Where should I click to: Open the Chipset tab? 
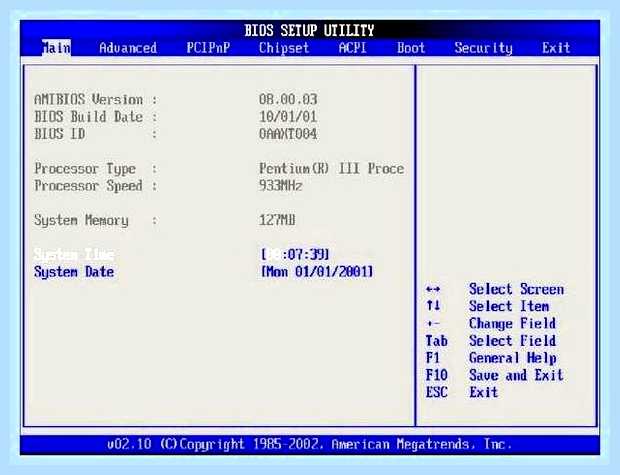(x=284, y=48)
